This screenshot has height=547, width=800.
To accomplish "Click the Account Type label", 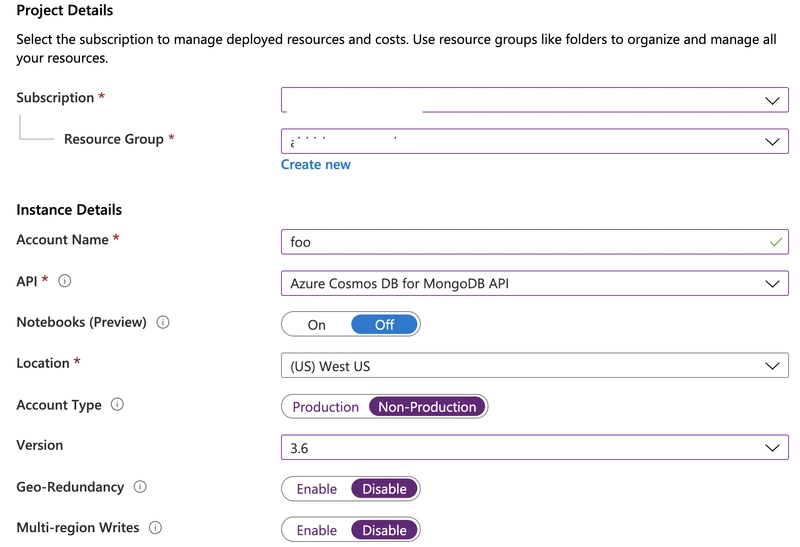I will 59,405.
